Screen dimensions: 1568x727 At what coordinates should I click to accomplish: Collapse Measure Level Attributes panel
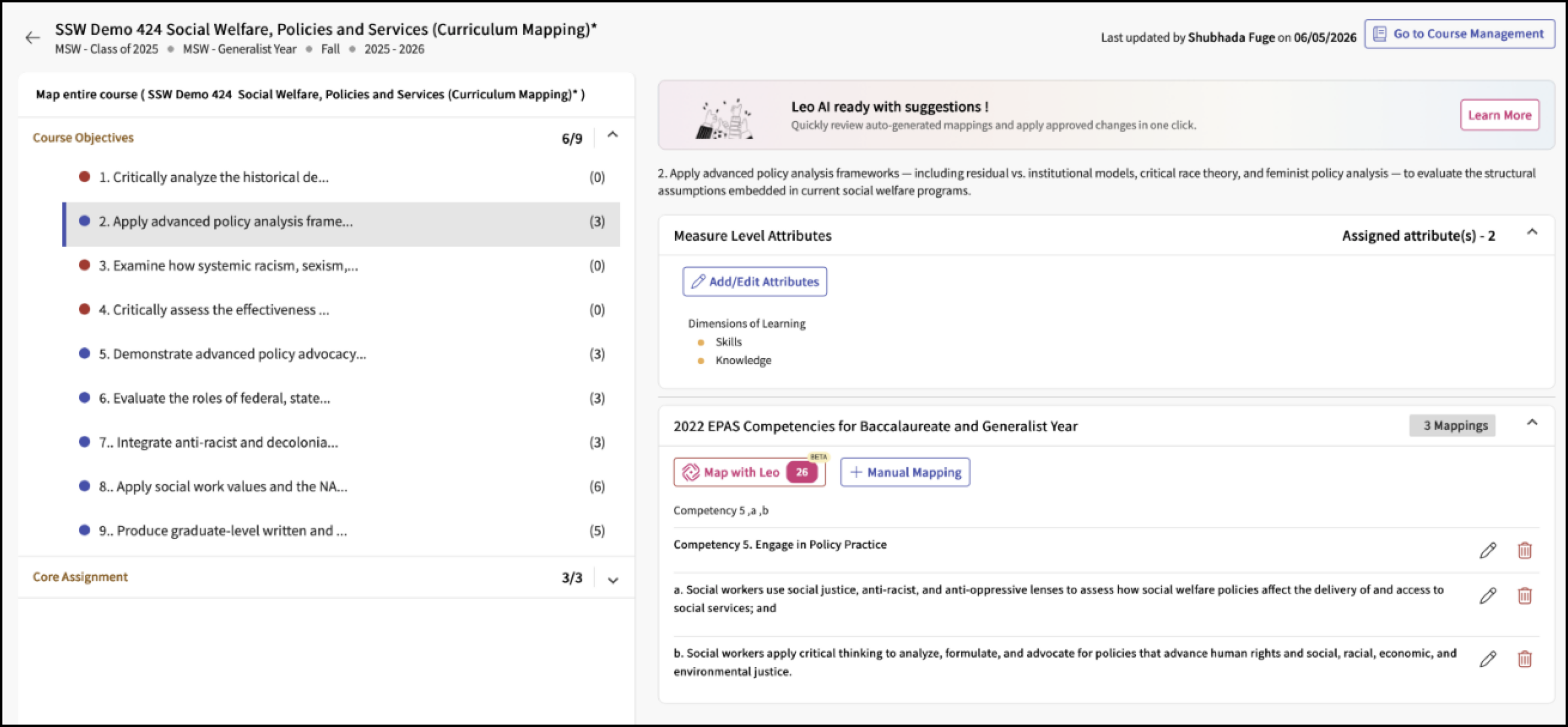click(1532, 232)
